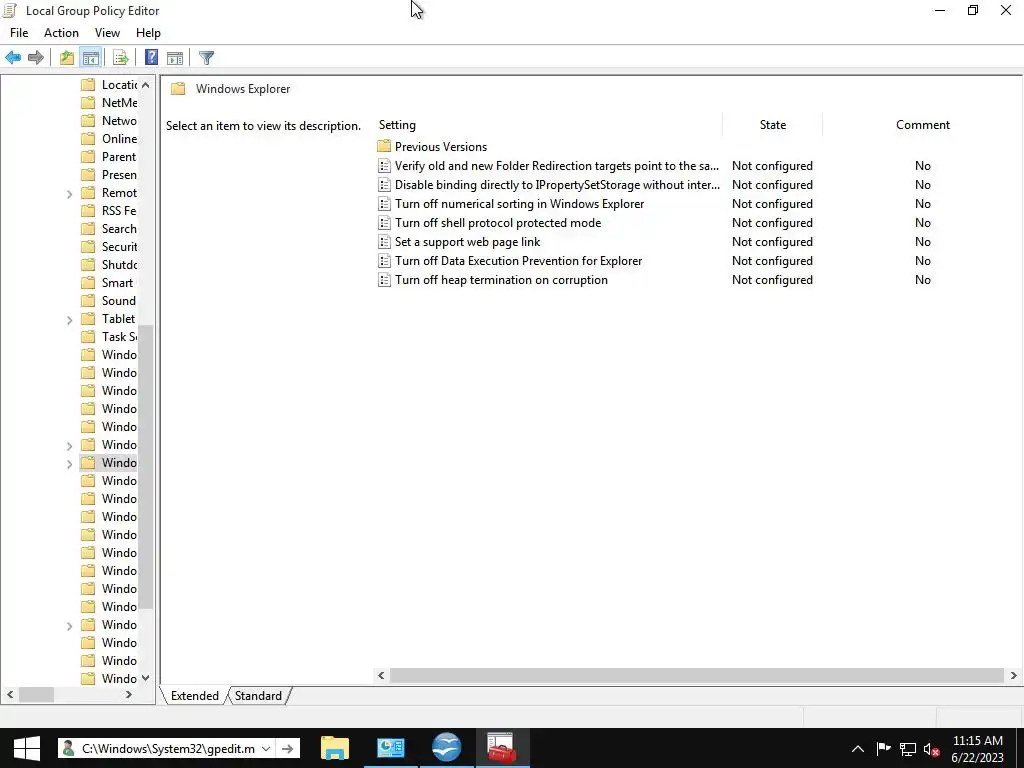Select Set a support web page link
The height and width of the screenshot is (768, 1024).
click(467, 242)
